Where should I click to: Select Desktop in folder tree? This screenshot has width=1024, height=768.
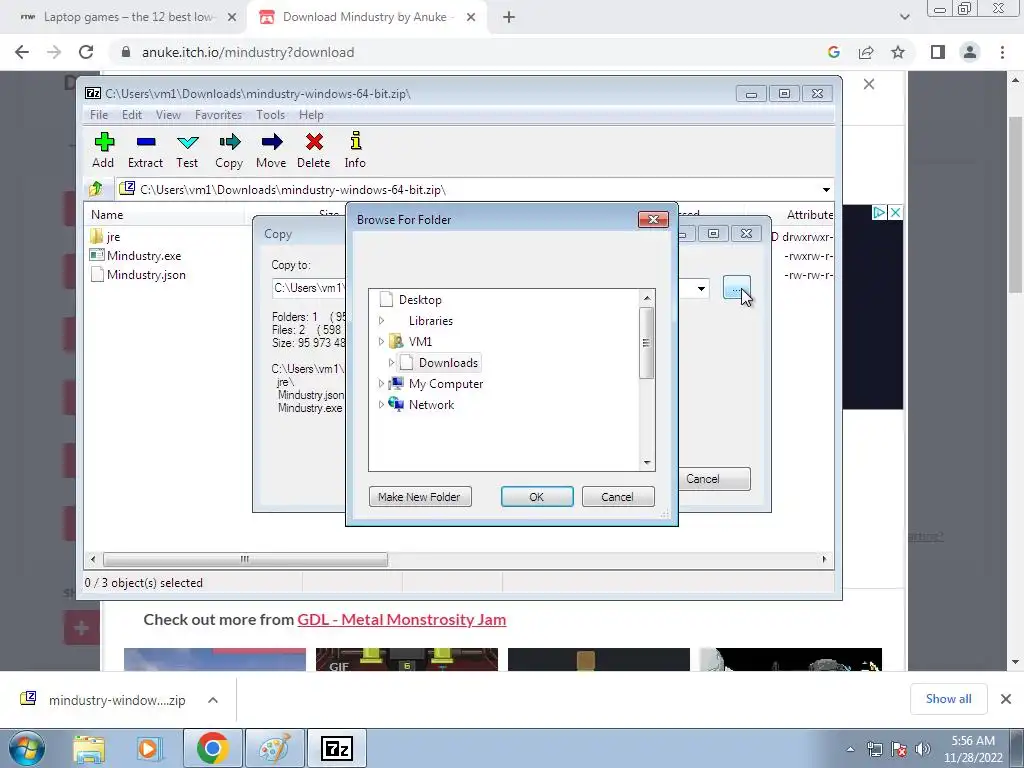(x=420, y=300)
